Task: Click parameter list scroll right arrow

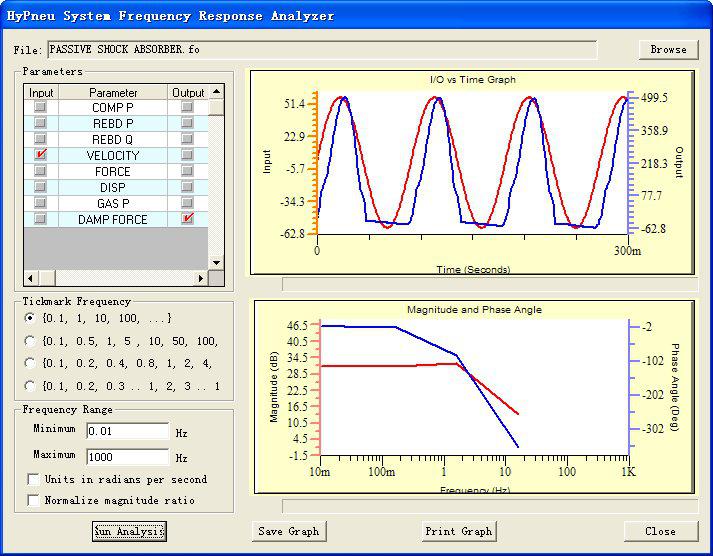Action: (201, 278)
